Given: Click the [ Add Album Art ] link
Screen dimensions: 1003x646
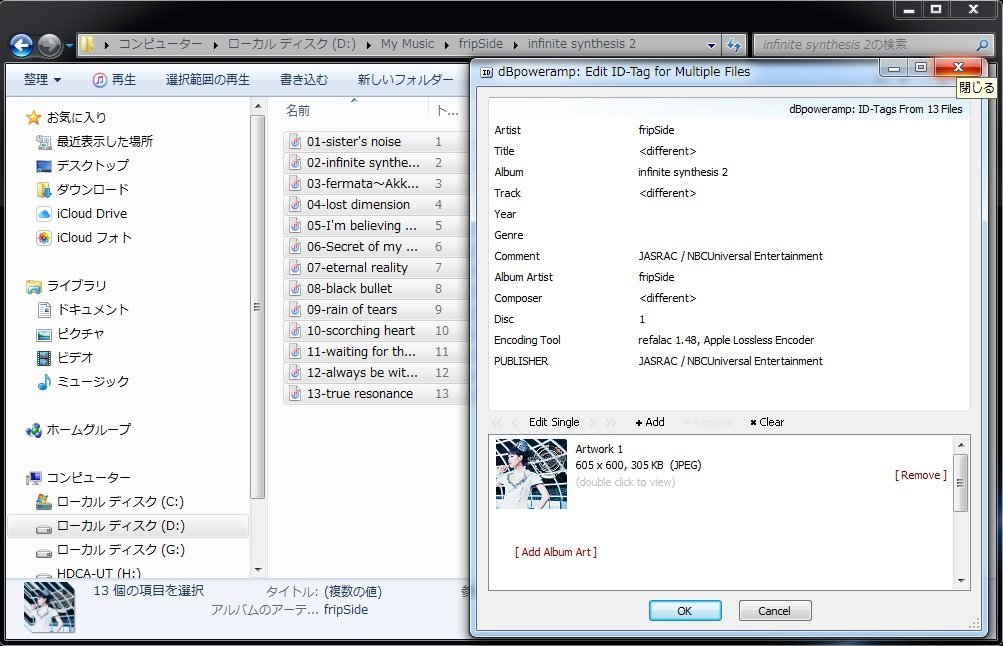Looking at the screenshot, I should pyautogui.click(x=555, y=552).
